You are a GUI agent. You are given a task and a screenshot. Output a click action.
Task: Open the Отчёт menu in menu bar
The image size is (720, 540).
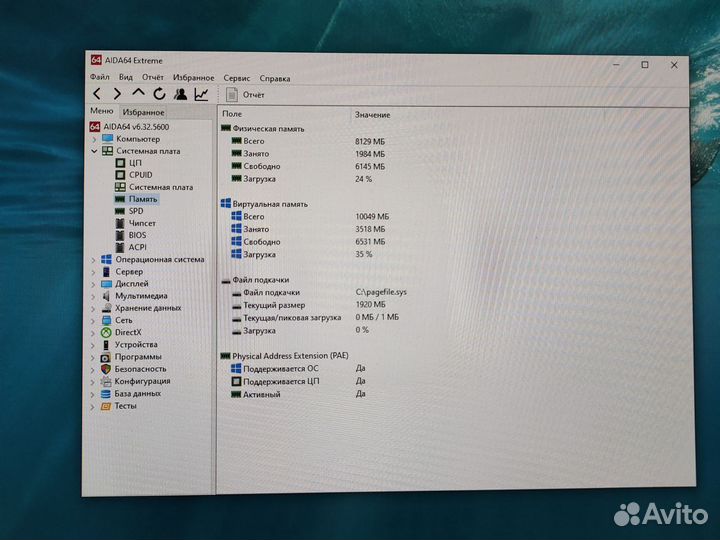153,77
